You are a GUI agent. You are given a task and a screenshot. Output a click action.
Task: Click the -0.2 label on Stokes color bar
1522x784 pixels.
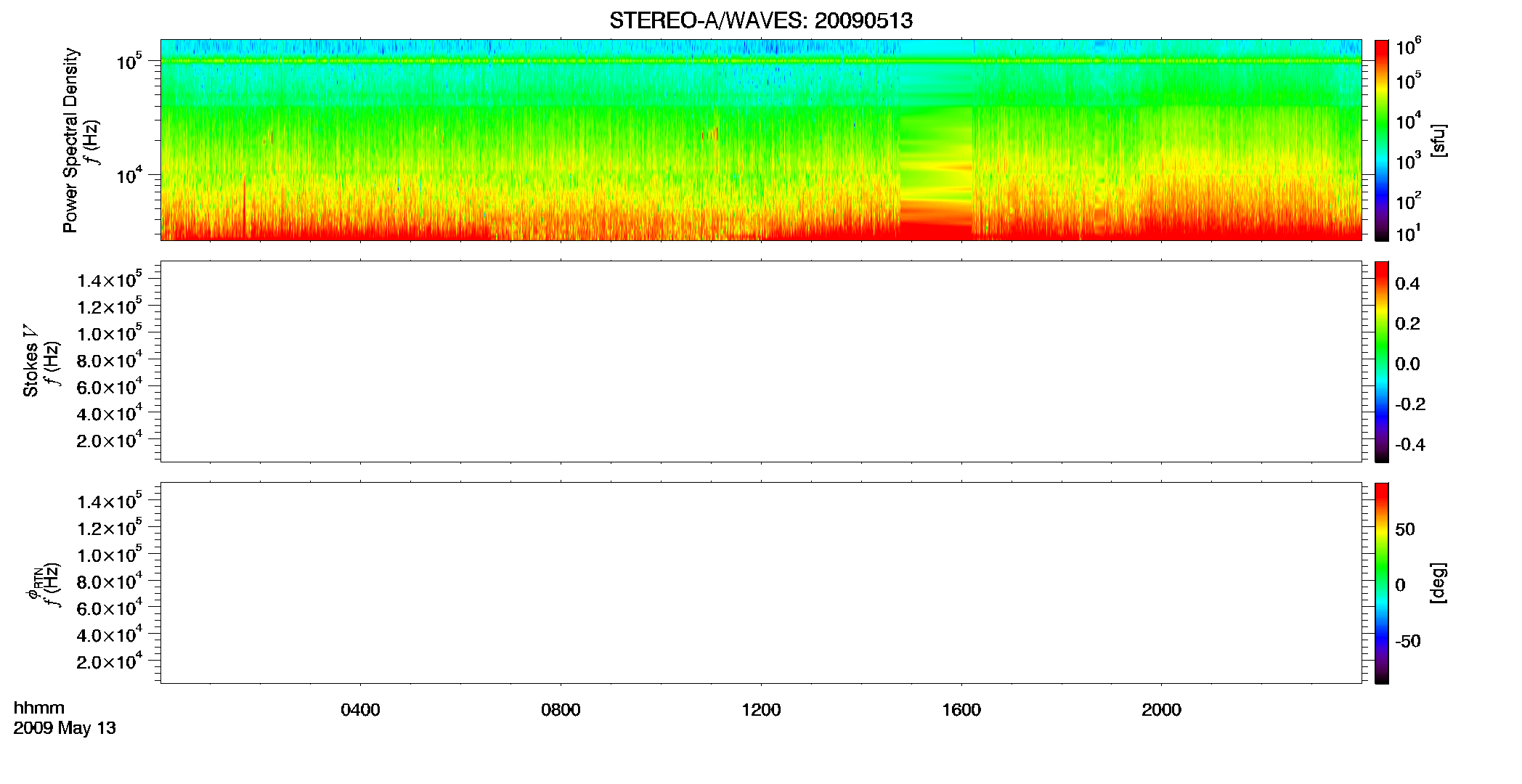1410,404
